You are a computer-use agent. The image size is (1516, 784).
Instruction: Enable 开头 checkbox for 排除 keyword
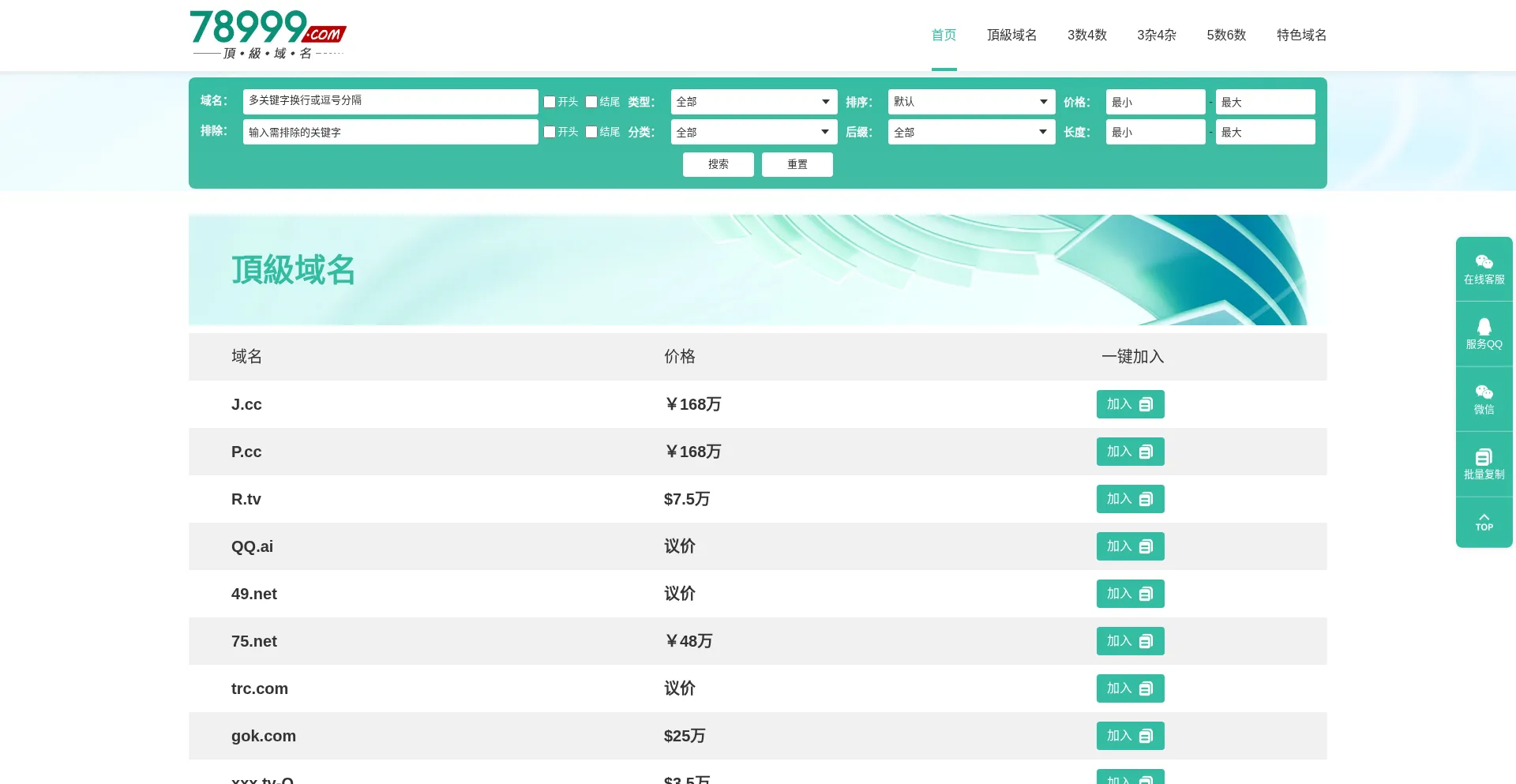click(550, 132)
